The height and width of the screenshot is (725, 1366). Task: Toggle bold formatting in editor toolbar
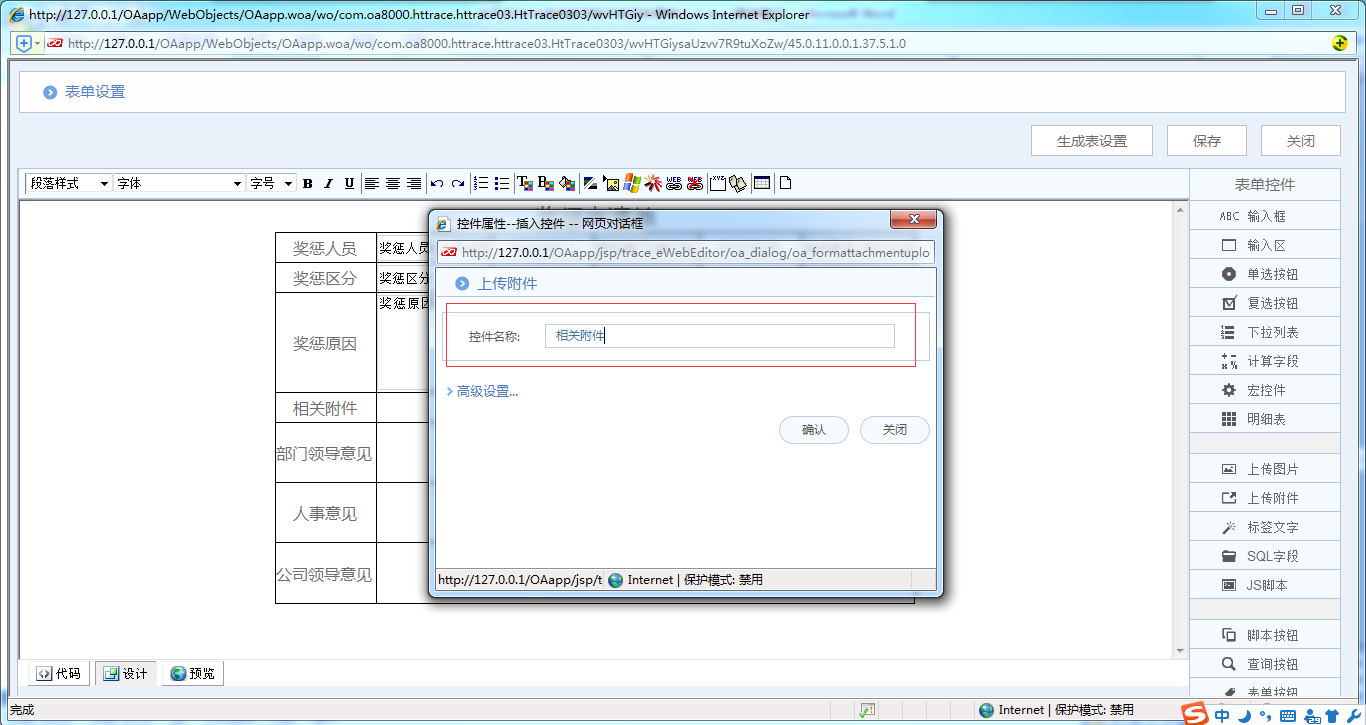tap(308, 184)
